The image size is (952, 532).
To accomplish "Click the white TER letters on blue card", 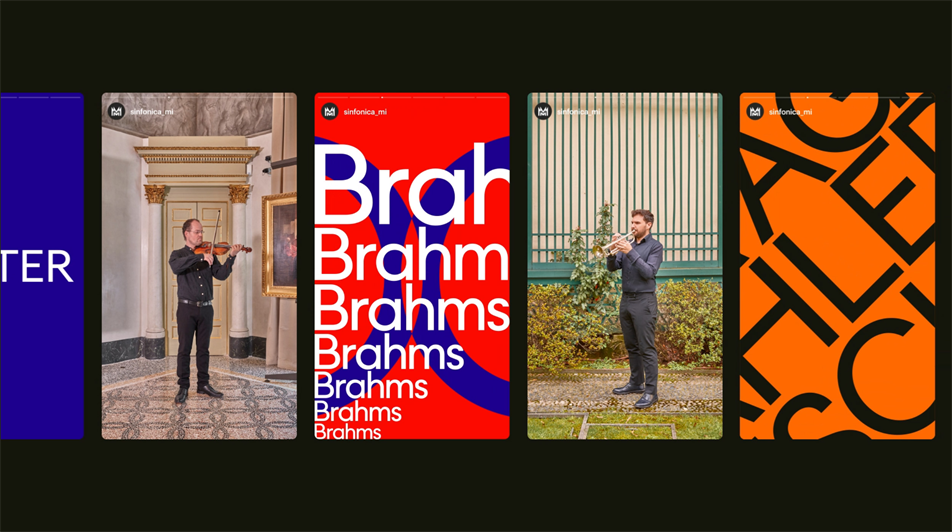I will click(x=37, y=266).
